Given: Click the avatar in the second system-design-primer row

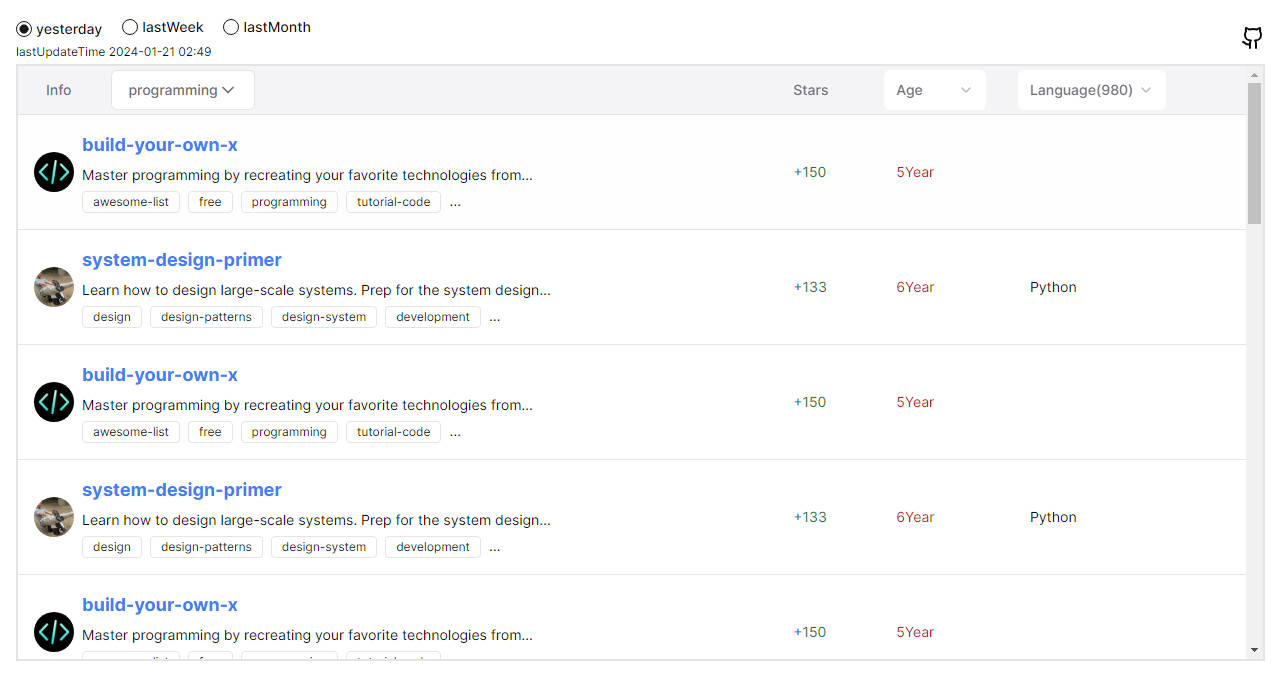Looking at the screenshot, I should coord(54,517).
